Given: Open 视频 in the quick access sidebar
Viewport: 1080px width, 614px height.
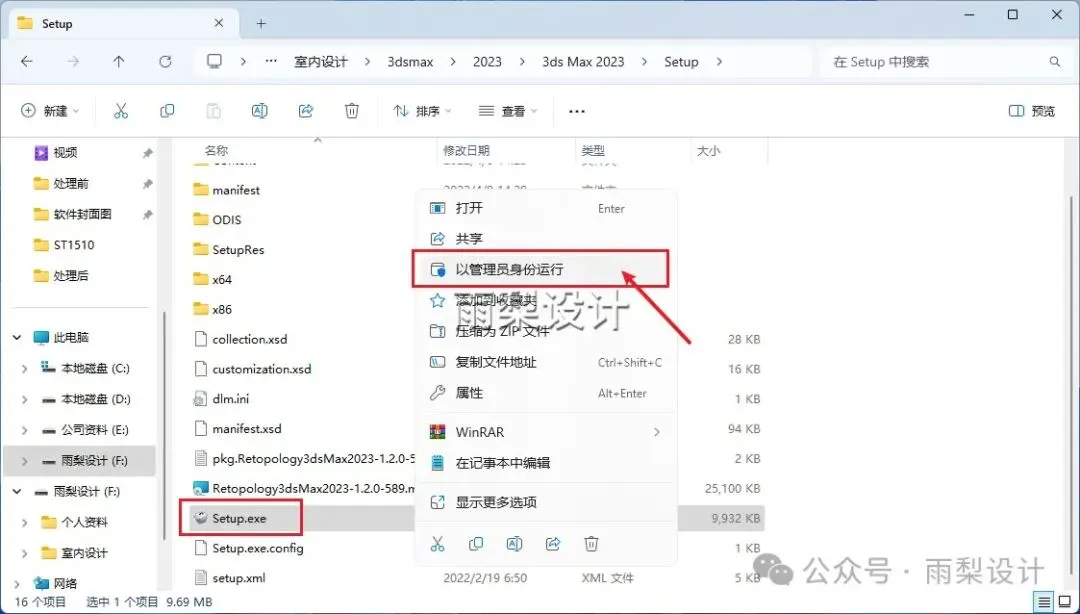Looking at the screenshot, I should (65, 153).
